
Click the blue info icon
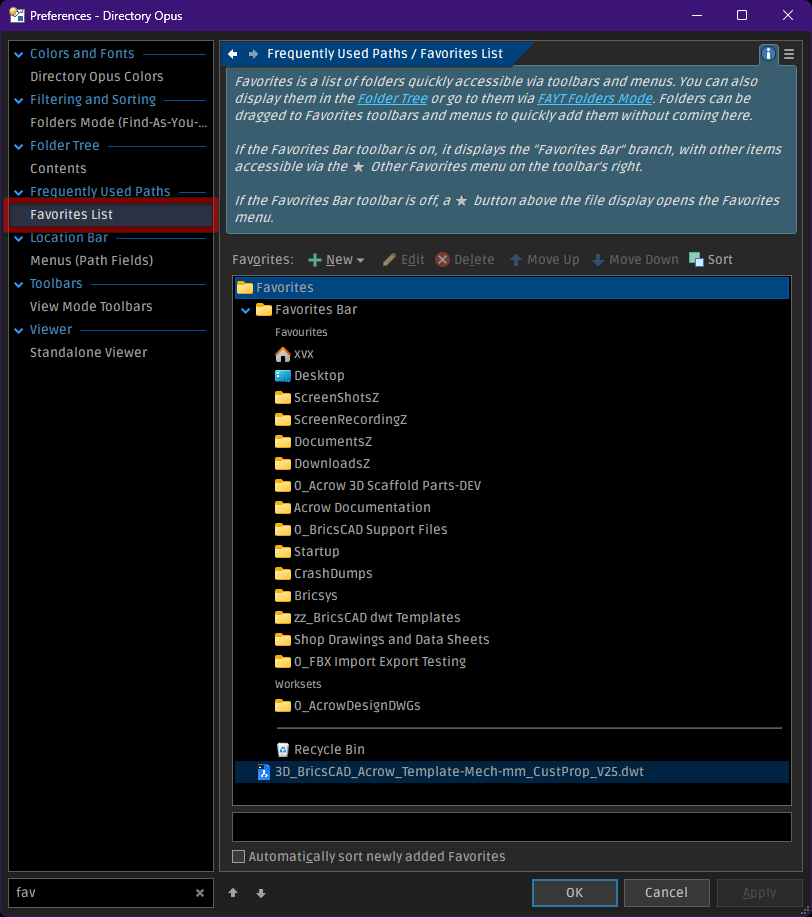coord(768,54)
